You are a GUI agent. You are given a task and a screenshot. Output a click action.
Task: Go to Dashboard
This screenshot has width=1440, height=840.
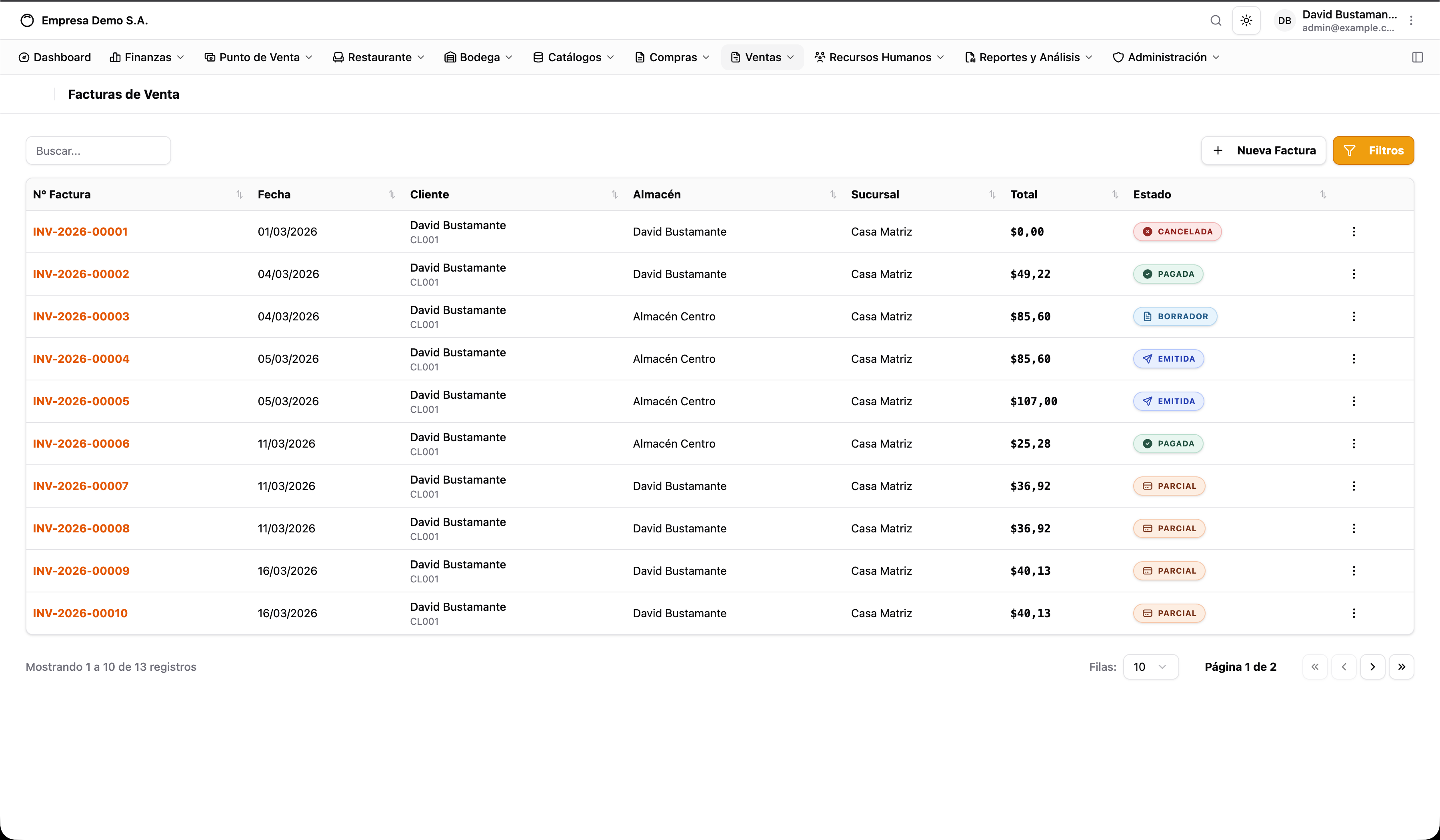click(x=55, y=57)
